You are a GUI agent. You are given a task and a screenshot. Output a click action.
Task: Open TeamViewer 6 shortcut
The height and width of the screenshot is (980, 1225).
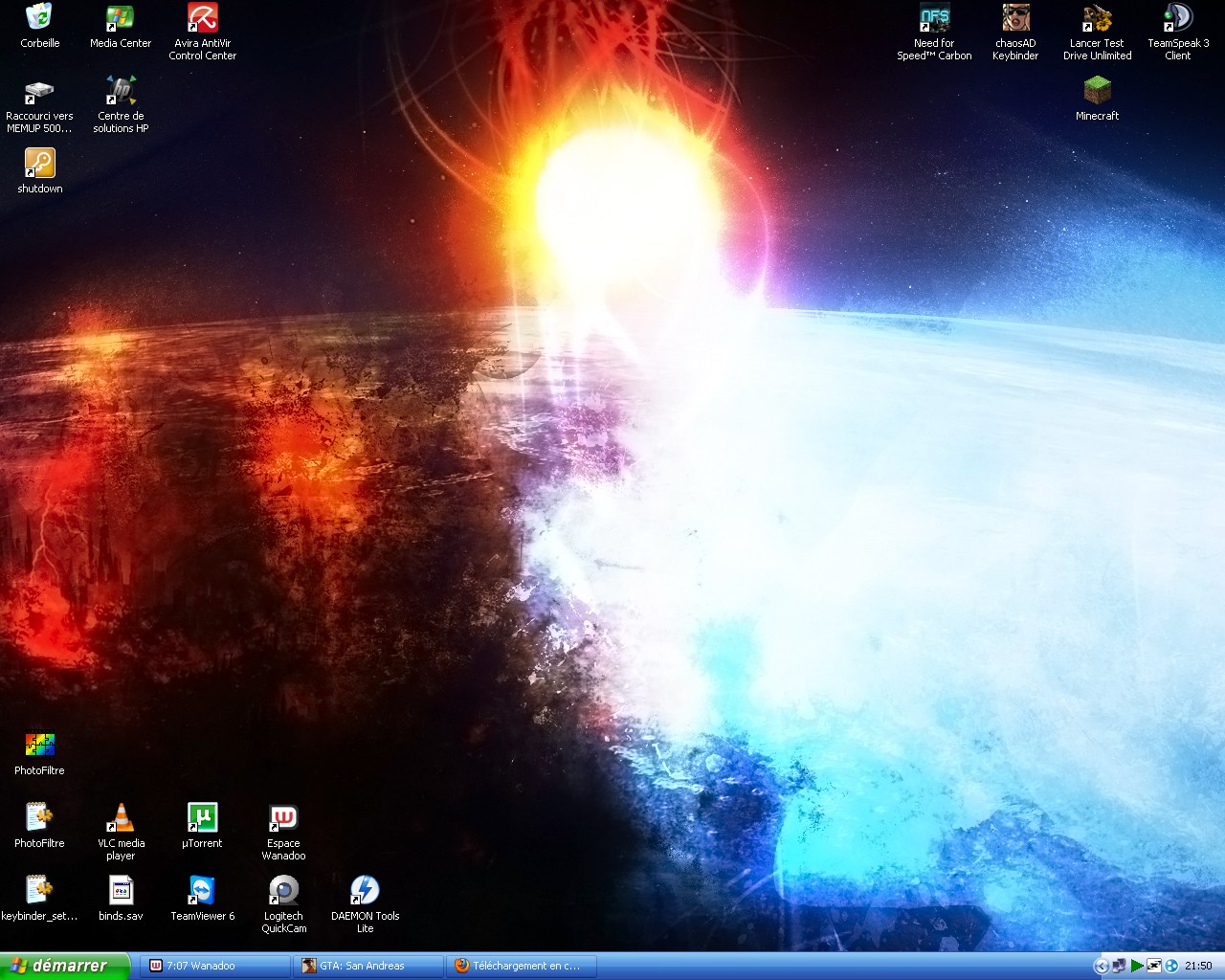pos(202,899)
